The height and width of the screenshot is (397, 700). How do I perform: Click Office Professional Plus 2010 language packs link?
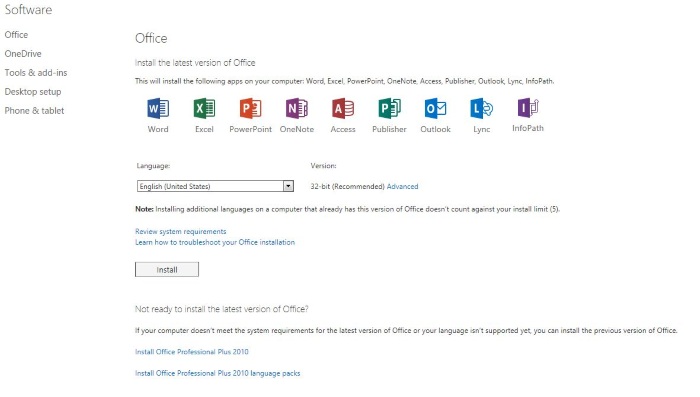[x=218, y=373]
